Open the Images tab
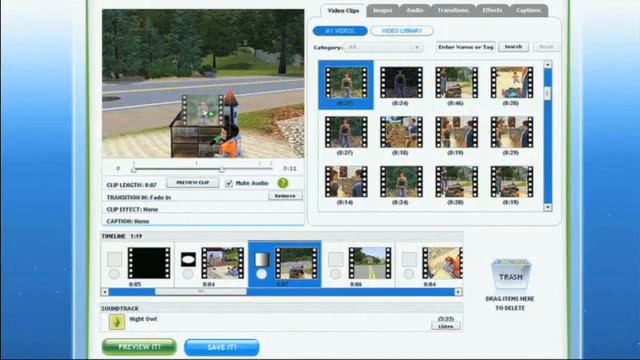This screenshot has height=360, width=640. (382, 11)
